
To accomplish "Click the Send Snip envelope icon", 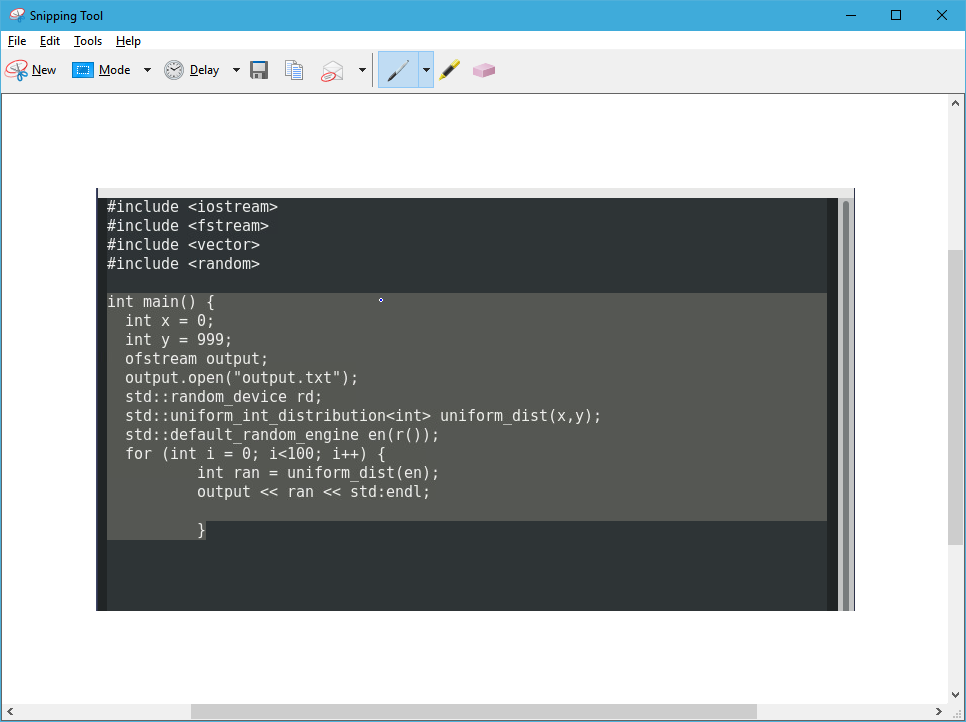I will coord(332,70).
